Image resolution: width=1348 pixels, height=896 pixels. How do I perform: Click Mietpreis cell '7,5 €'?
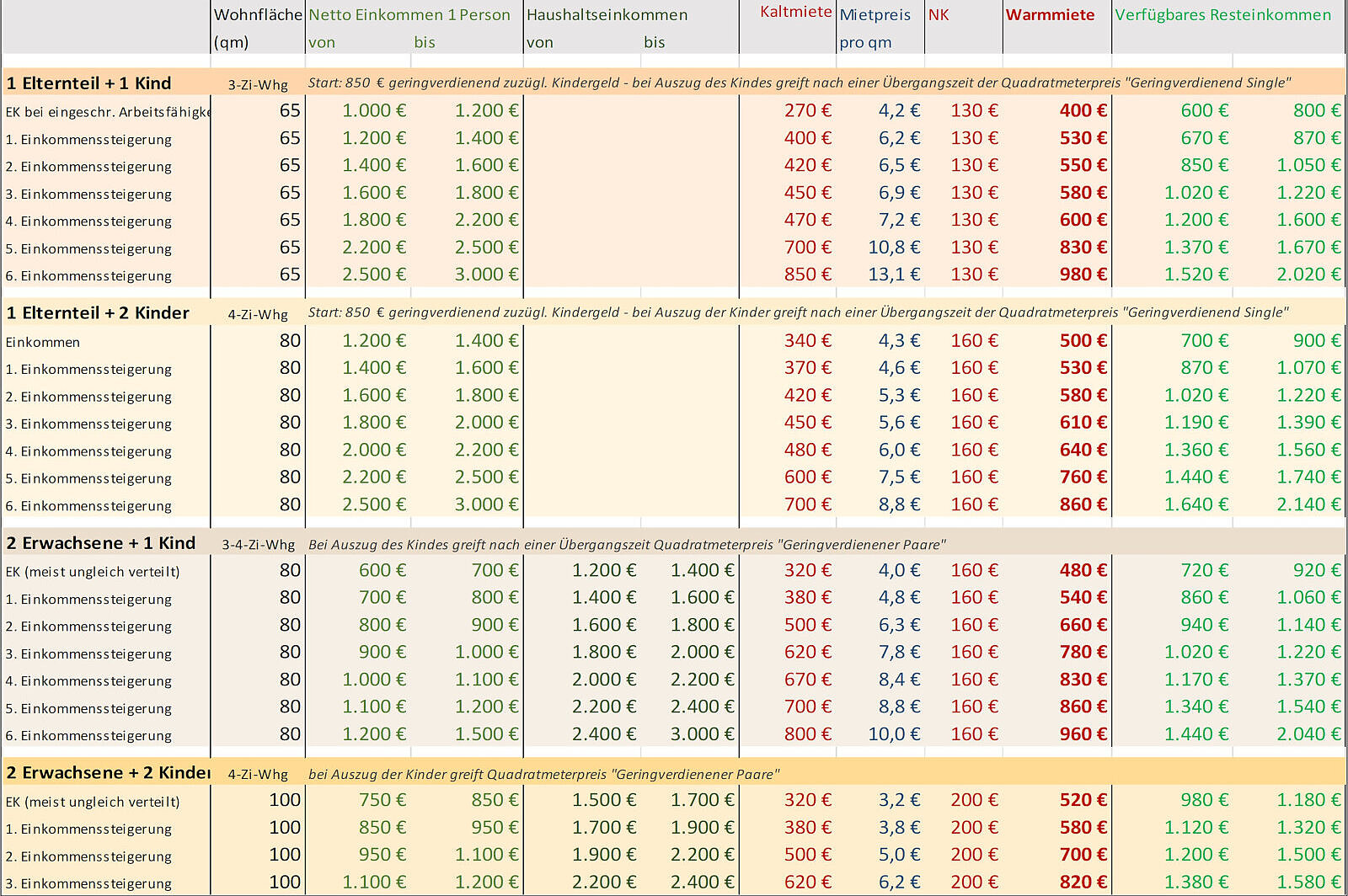[x=899, y=477]
